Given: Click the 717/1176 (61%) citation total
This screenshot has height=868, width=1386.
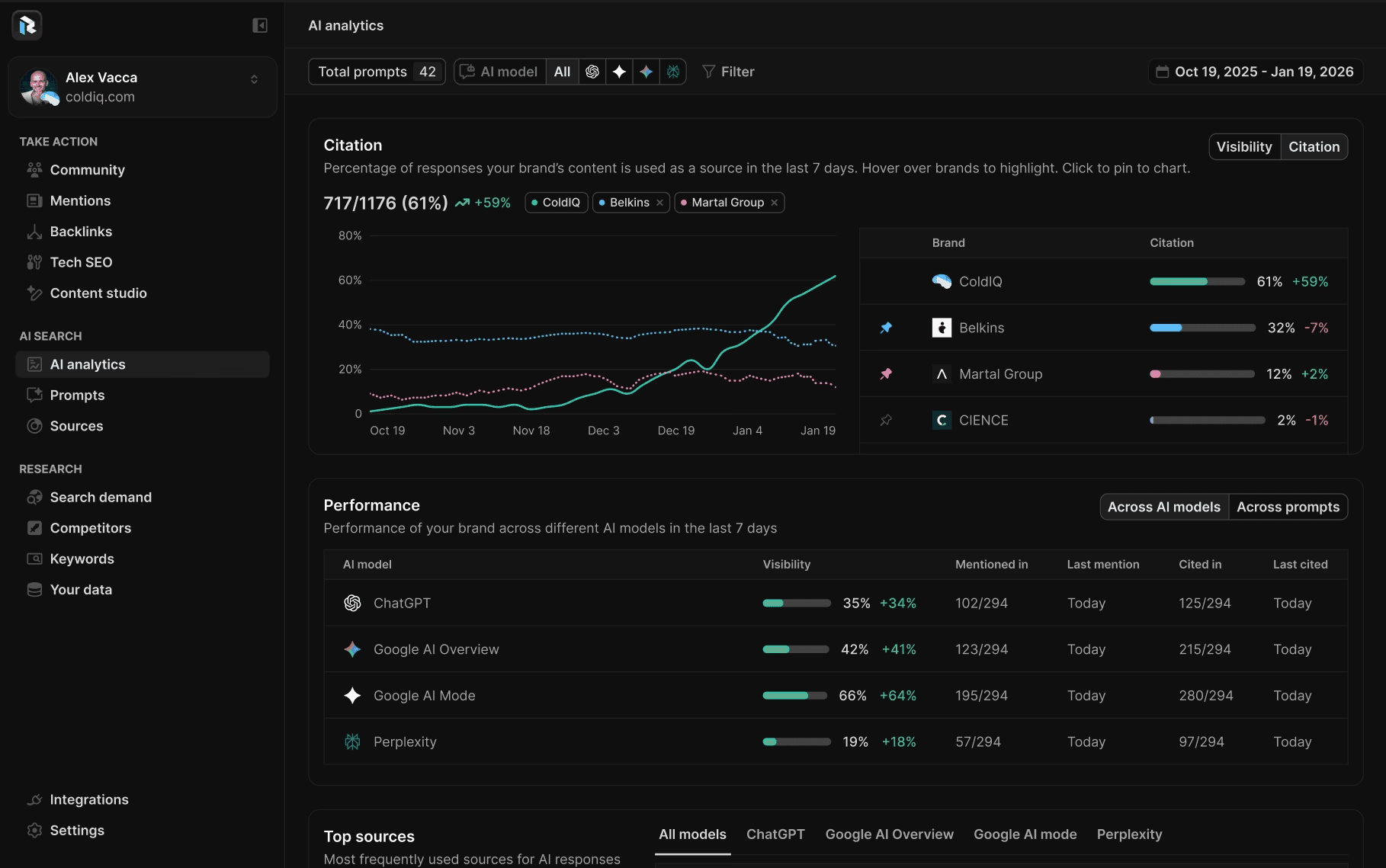Looking at the screenshot, I should pos(386,203).
